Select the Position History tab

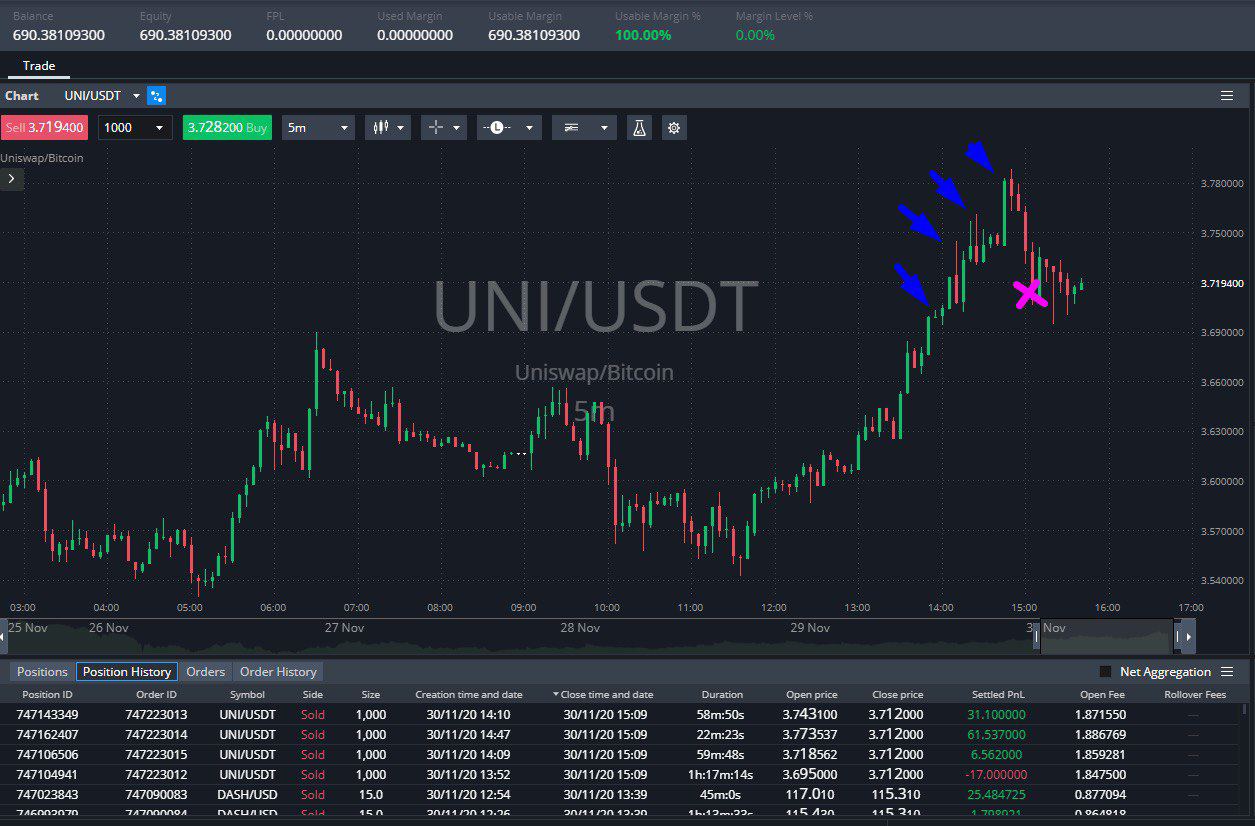pyautogui.click(x=127, y=672)
